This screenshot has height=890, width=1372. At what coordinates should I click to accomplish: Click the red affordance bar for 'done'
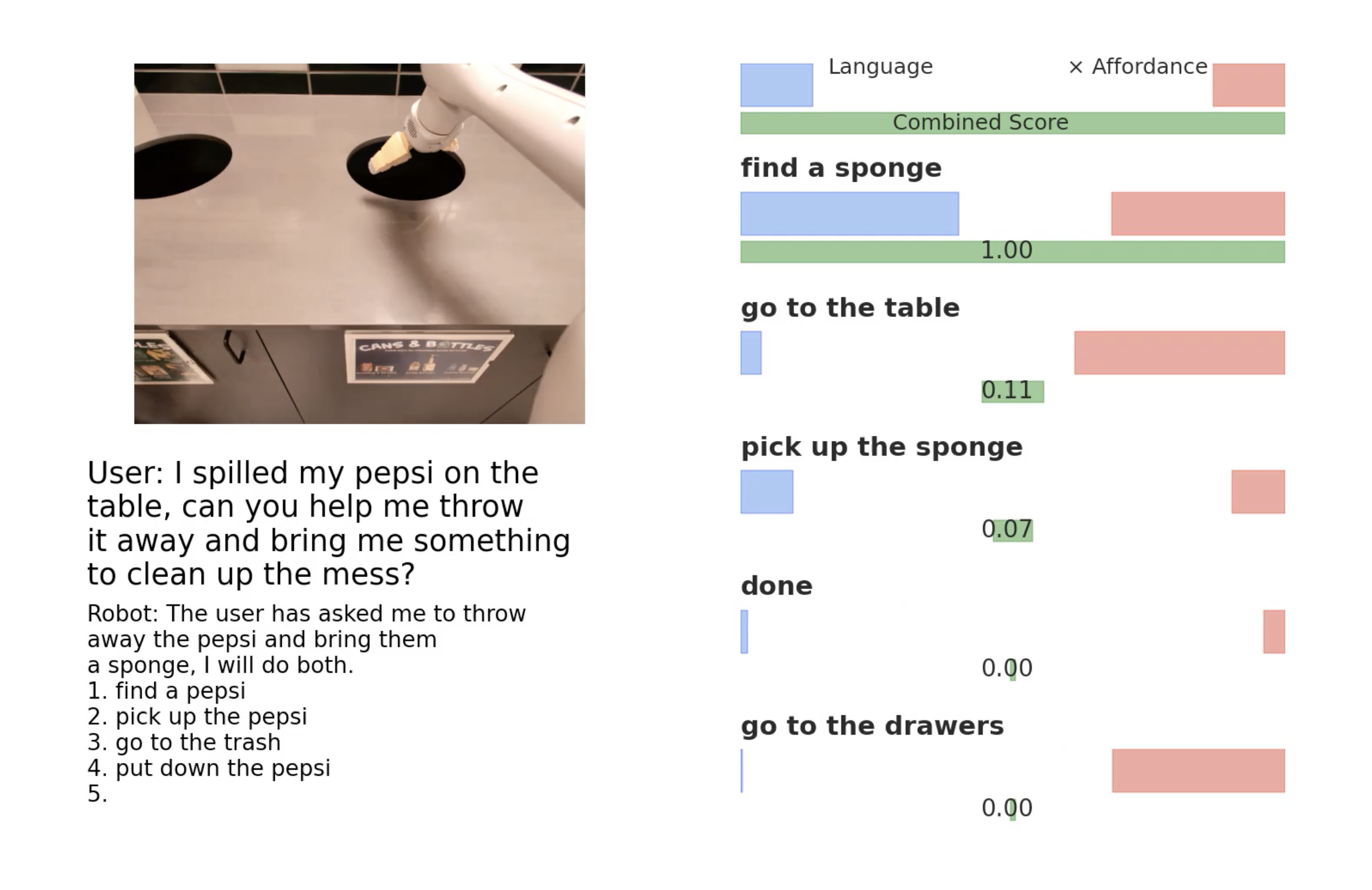click(1273, 632)
